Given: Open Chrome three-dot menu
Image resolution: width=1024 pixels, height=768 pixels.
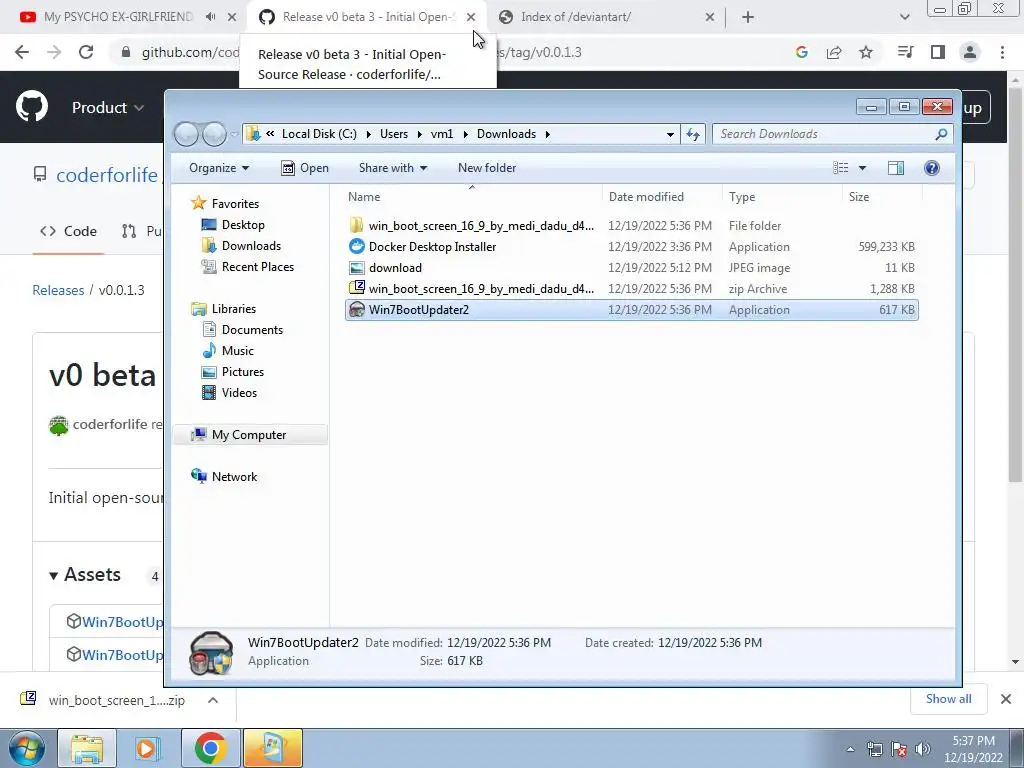Looking at the screenshot, I should (x=1002, y=52).
